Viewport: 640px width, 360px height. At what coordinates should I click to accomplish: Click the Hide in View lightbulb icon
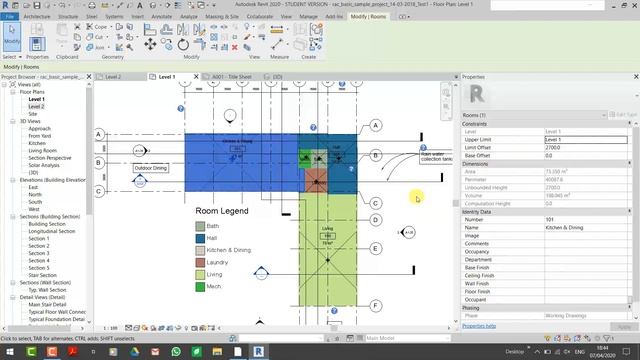(x=247, y=27)
